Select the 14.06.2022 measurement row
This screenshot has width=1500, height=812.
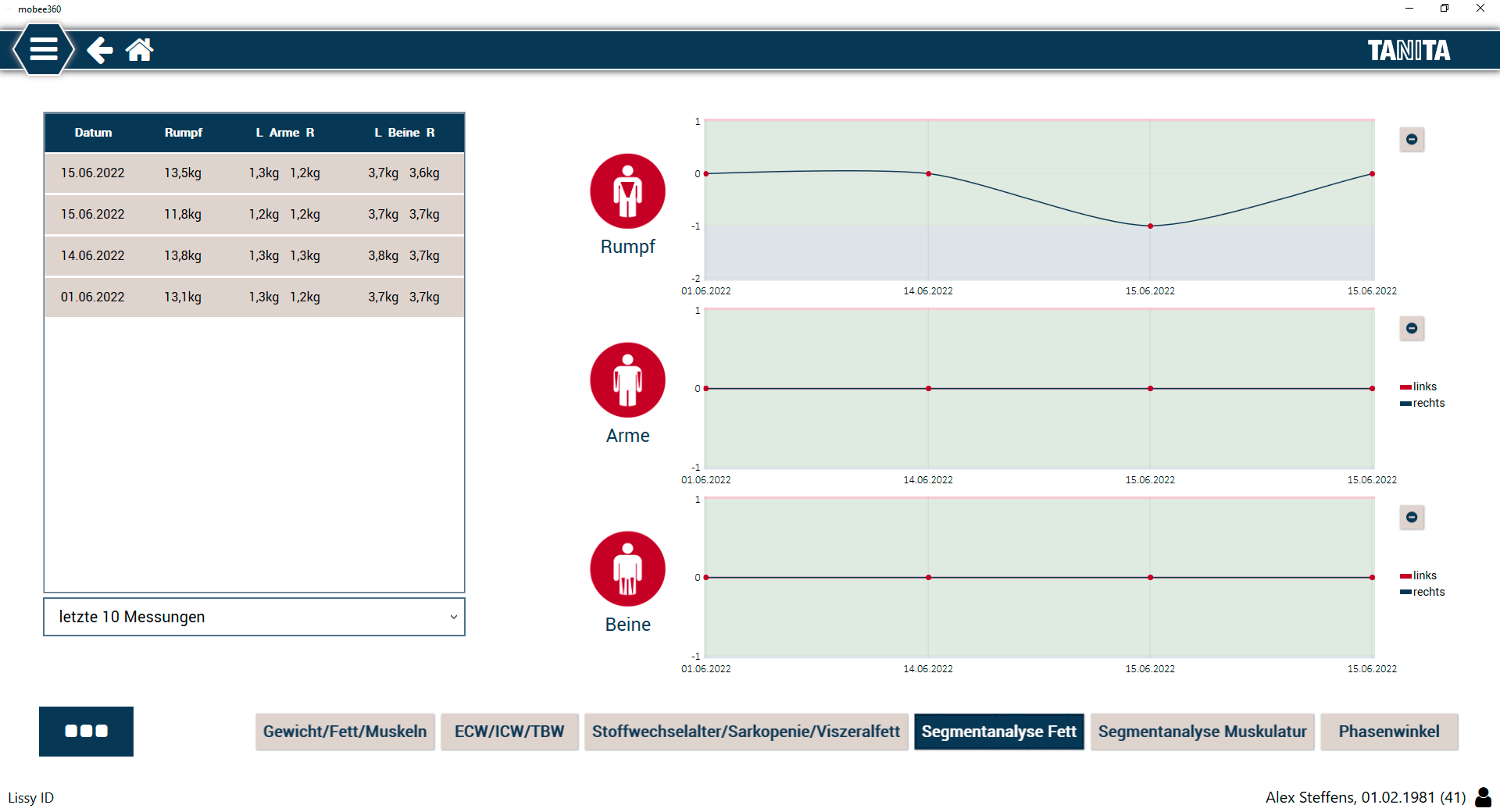254,256
